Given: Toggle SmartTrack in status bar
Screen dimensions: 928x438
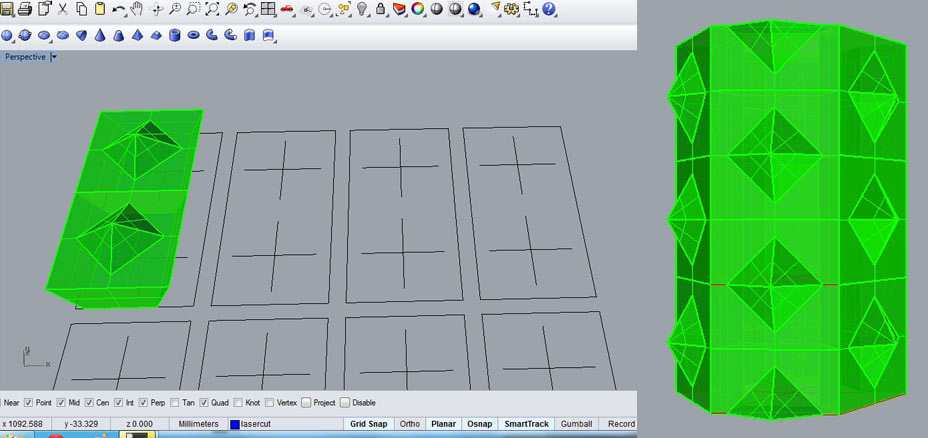Looking at the screenshot, I should coord(526,424).
